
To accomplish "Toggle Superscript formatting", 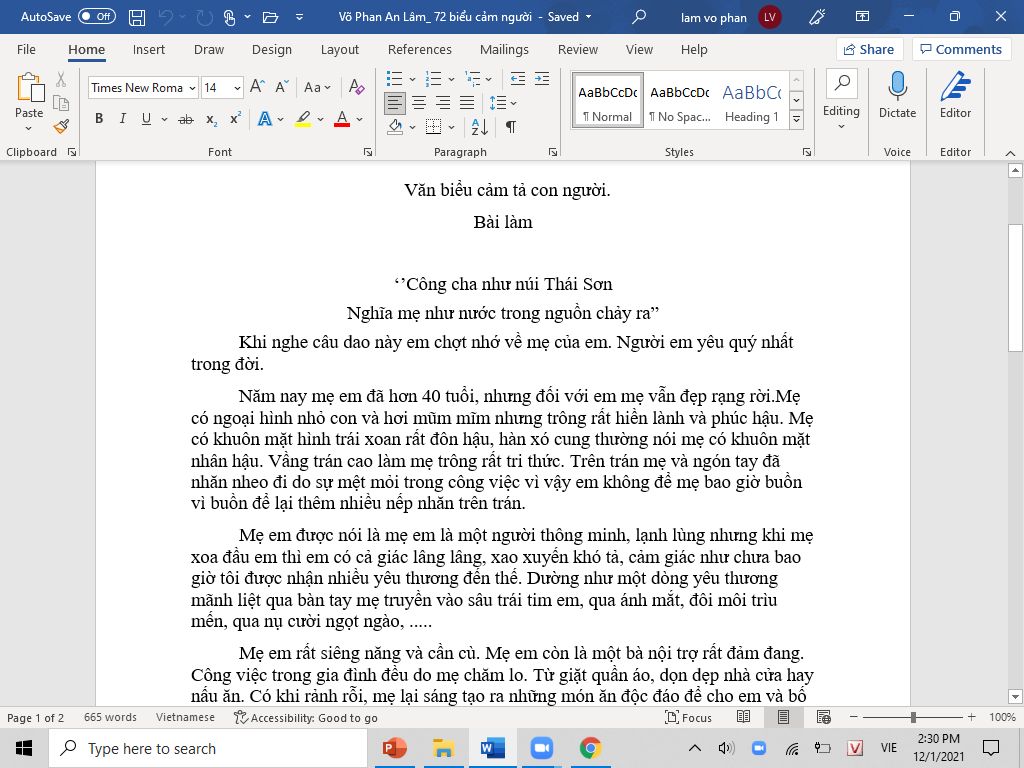I will (x=235, y=119).
